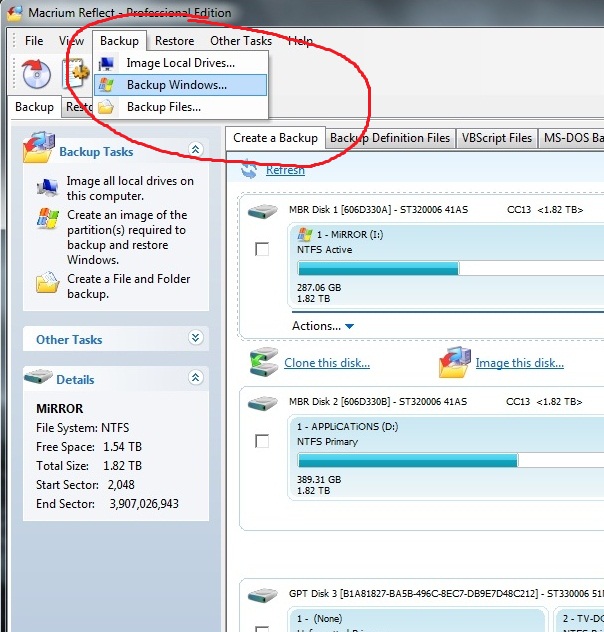This screenshot has width=604, height=632.
Task: Click the image all local drives icon
Action: [46, 187]
